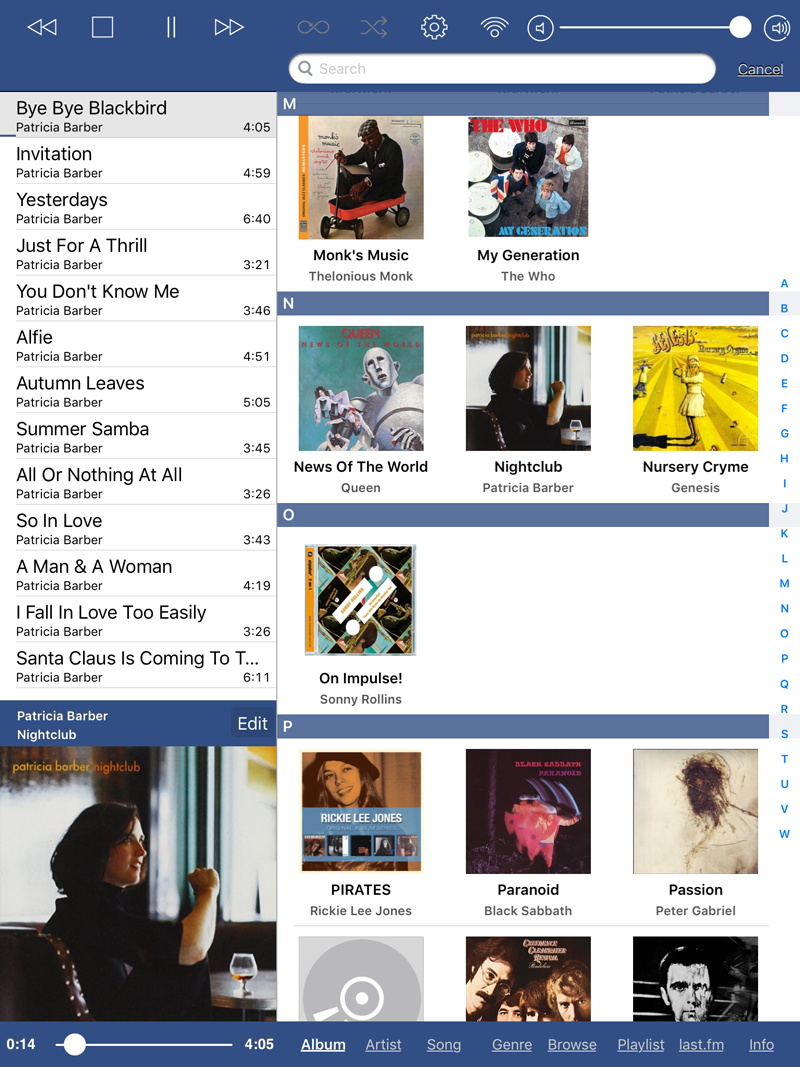Switch to the Genre tab
The width and height of the screenshot is (800, 1067).
pos(512,1045)
